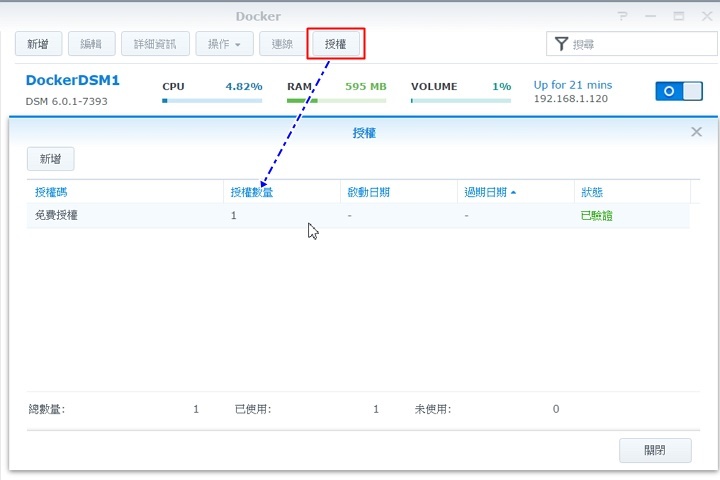Close the Docker window
Screen dimensions: 720x480
click(x=704, y=16)
